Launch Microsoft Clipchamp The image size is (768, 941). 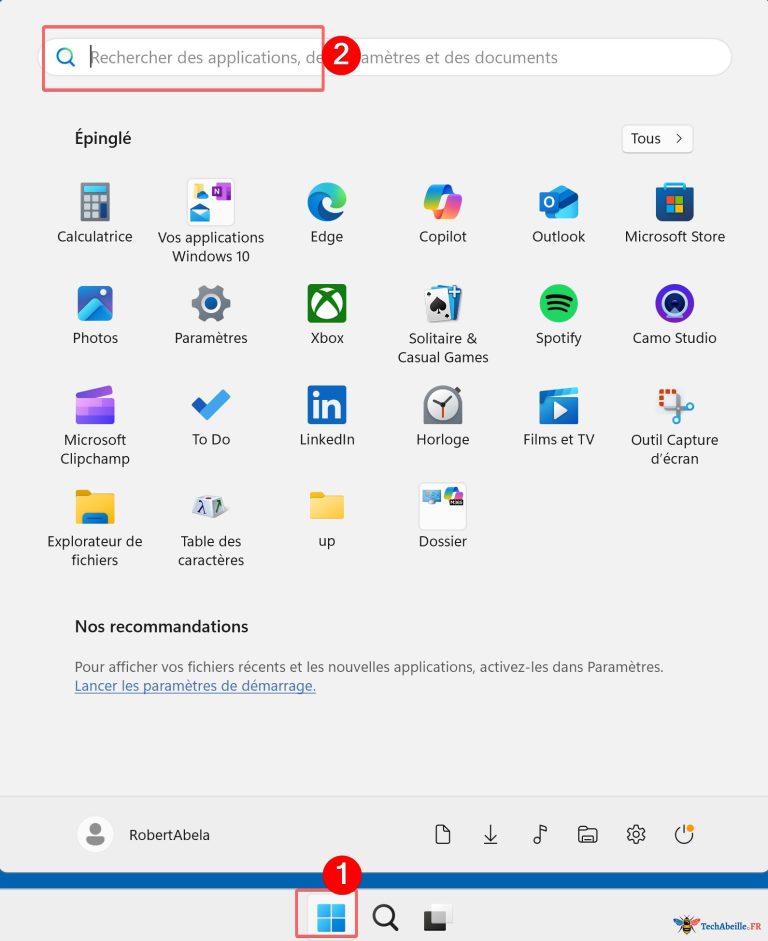pyautogui.click(x=95, y=425)
